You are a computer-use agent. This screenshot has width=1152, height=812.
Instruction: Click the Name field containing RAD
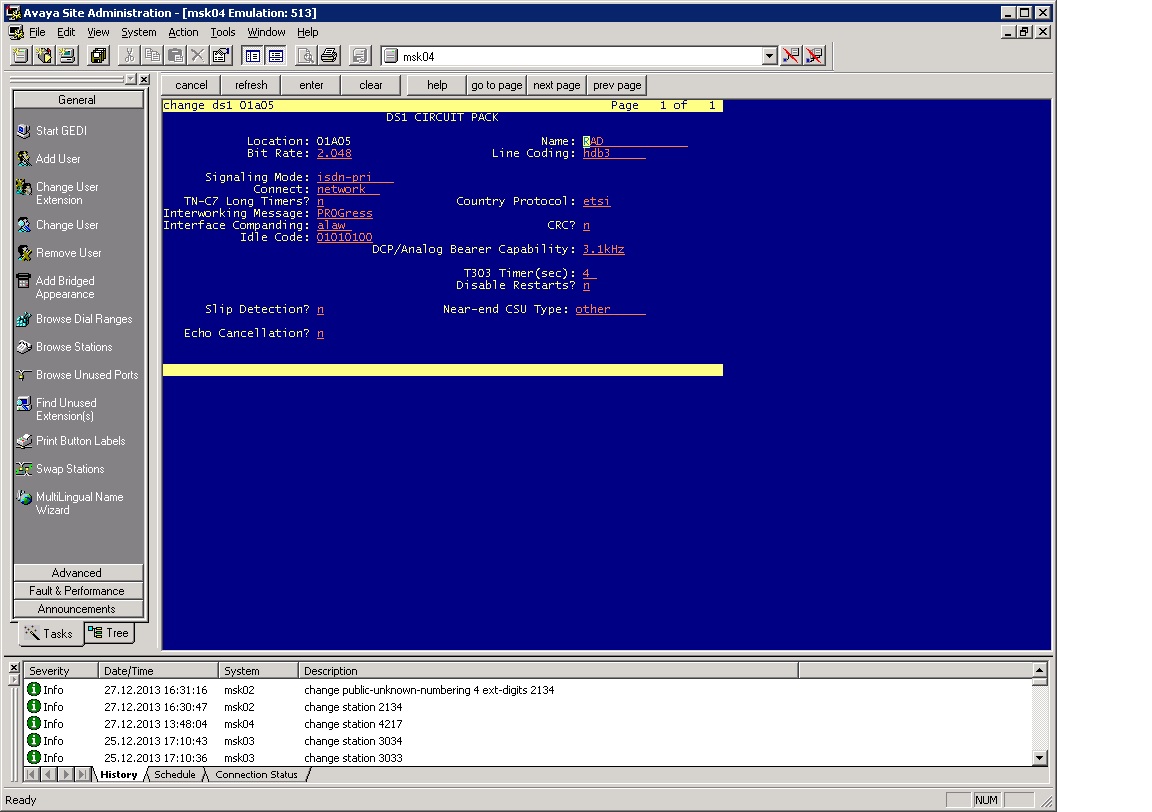pos(635,141)
